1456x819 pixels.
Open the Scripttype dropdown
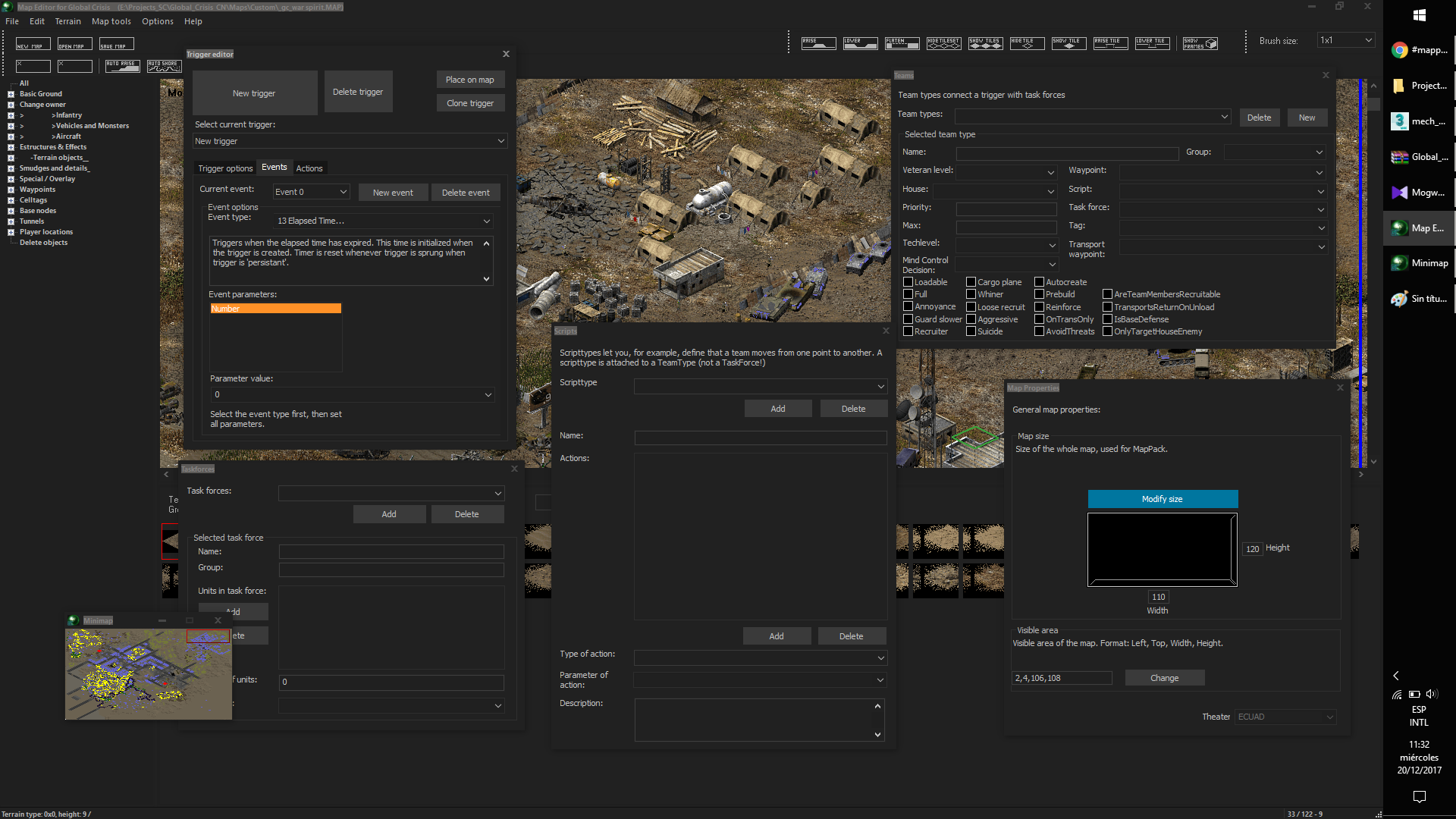(760, 386)
